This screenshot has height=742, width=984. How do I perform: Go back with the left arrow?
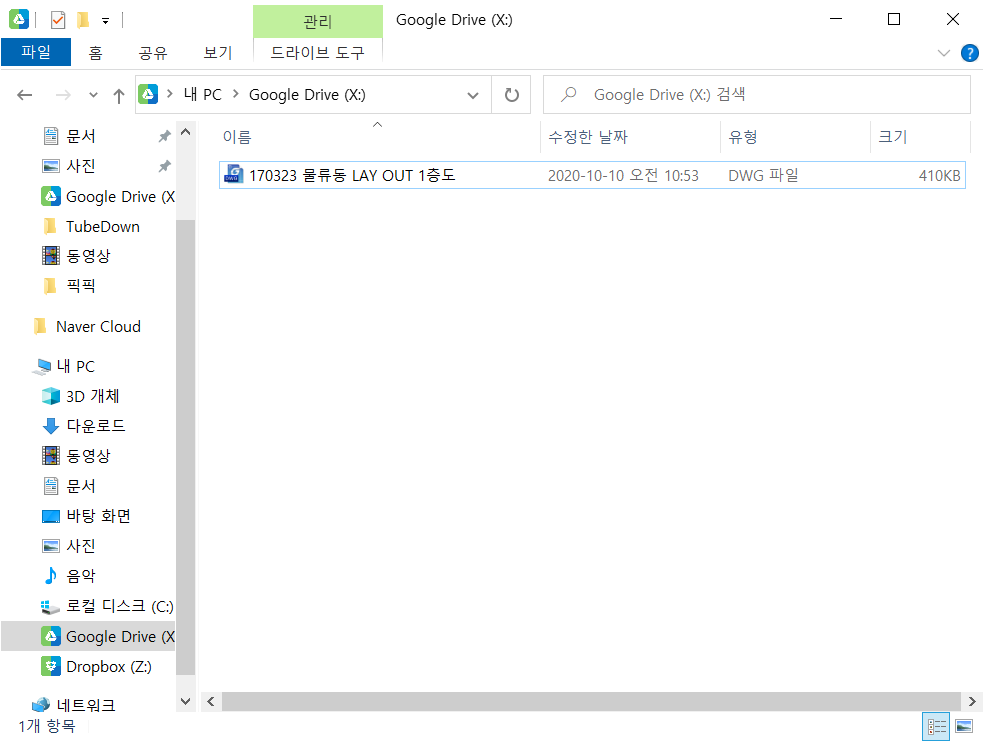(x=24, y=95)
